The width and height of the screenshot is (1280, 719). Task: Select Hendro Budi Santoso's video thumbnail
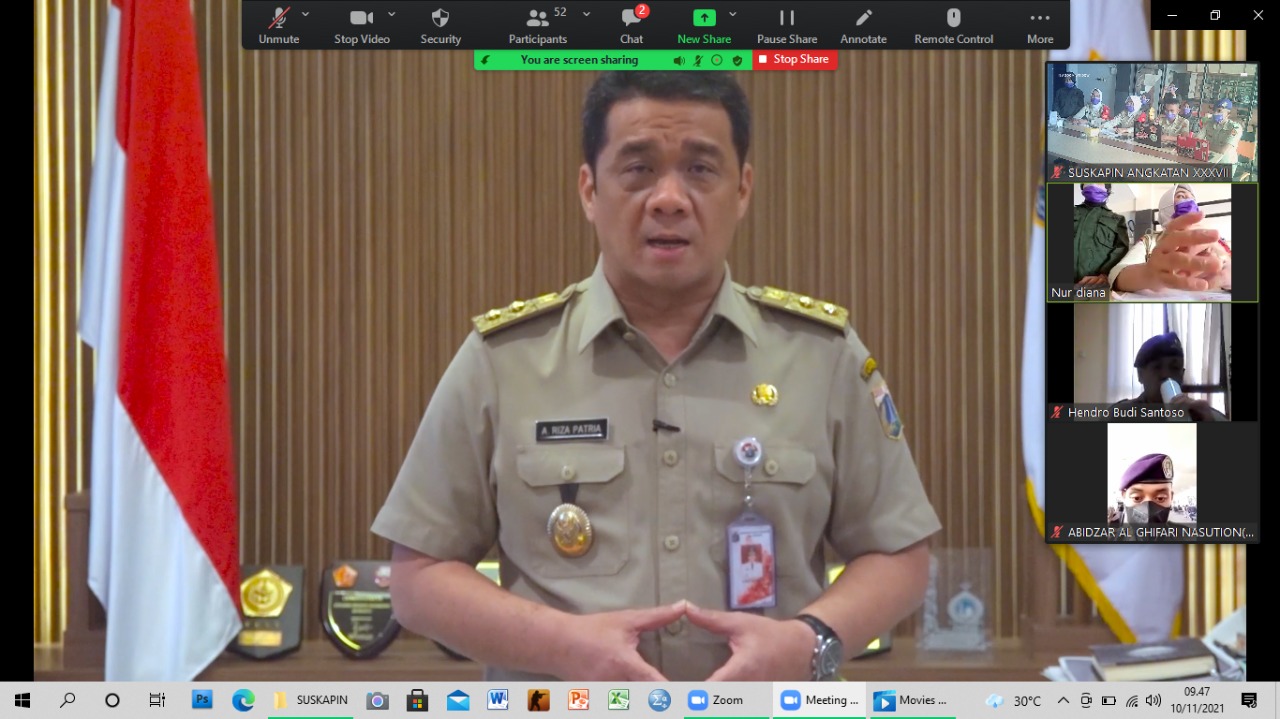[1152, 361]
